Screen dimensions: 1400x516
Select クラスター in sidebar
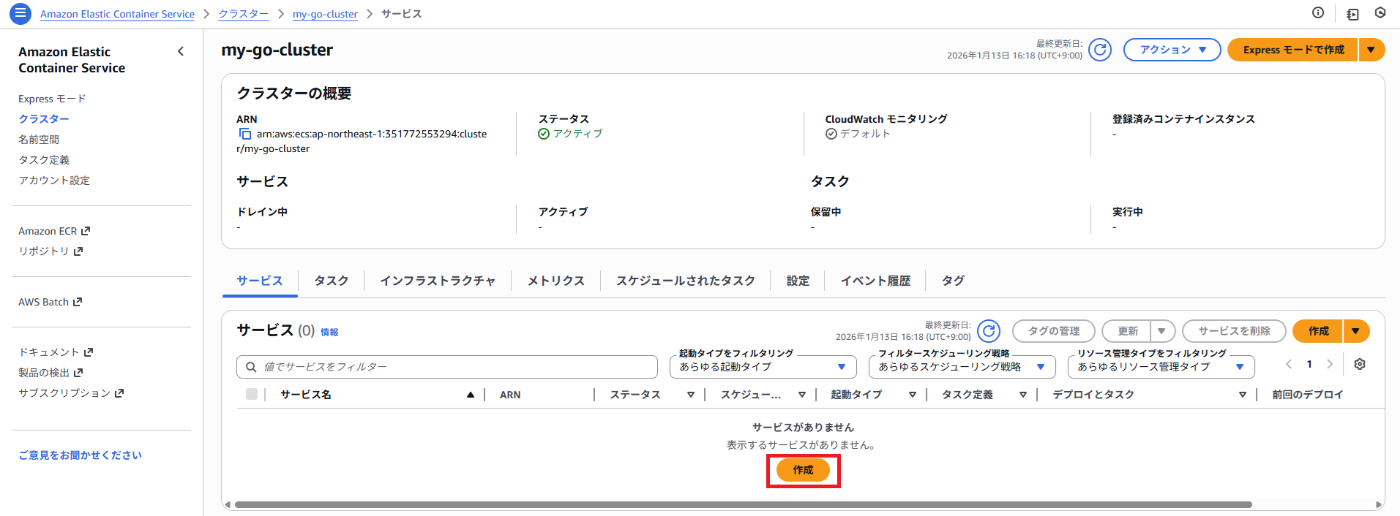tap(44, 119)
